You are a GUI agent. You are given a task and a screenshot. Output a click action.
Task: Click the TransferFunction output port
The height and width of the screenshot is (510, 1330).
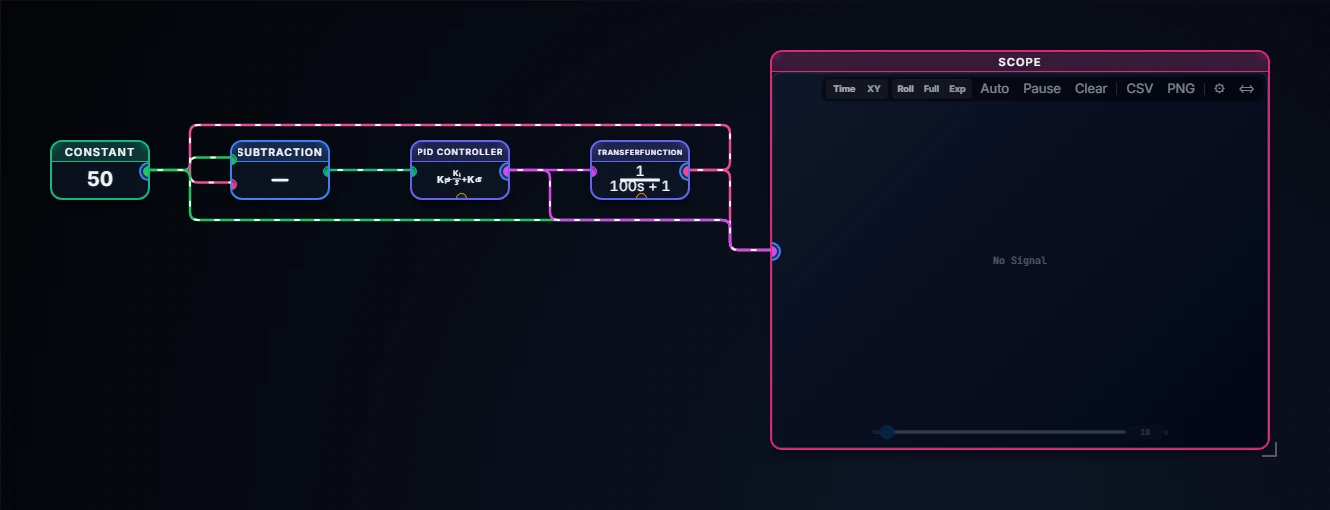[686, 171]
